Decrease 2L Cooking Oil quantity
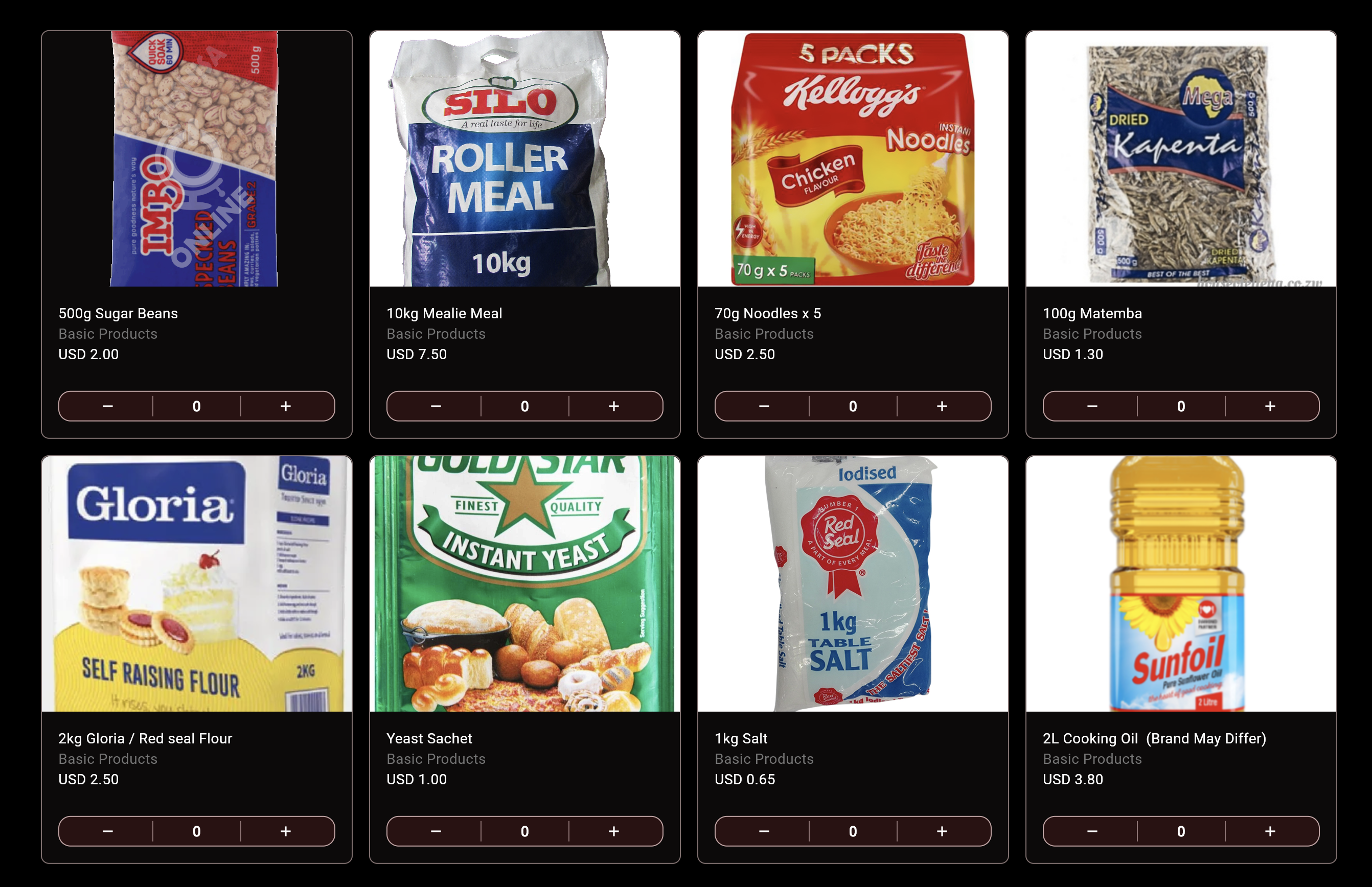The height and width of the screenshot is (887, 1372). (1092, 831)
